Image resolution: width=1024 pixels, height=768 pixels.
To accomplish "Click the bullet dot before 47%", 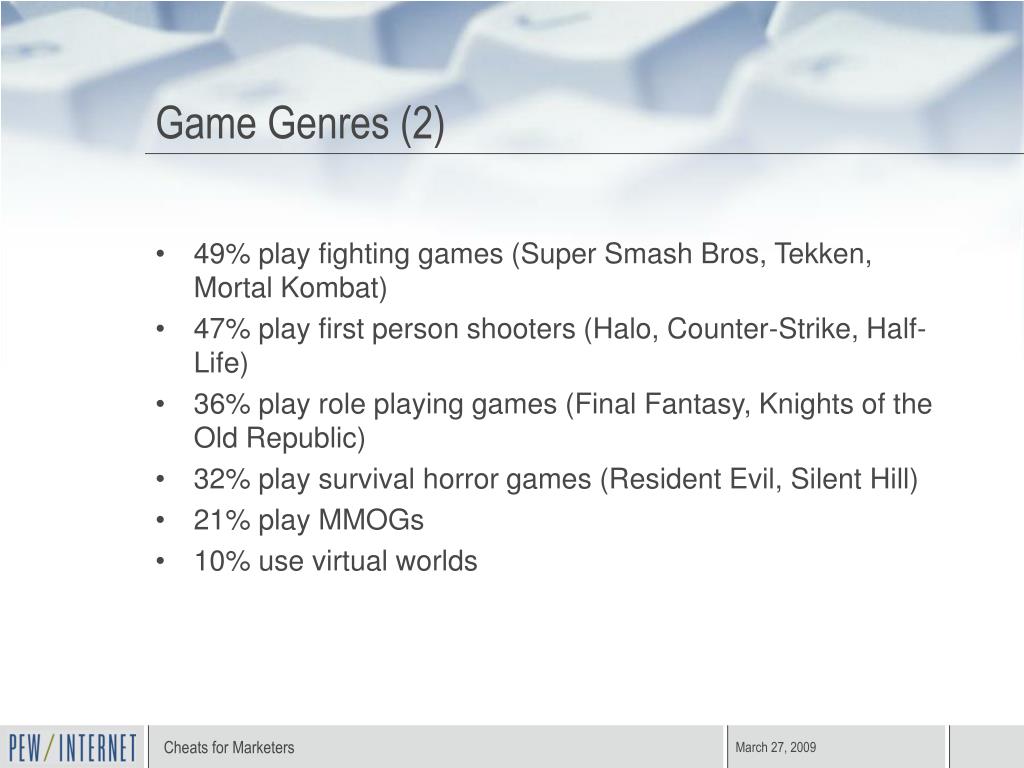I will [x=161, y=329].
